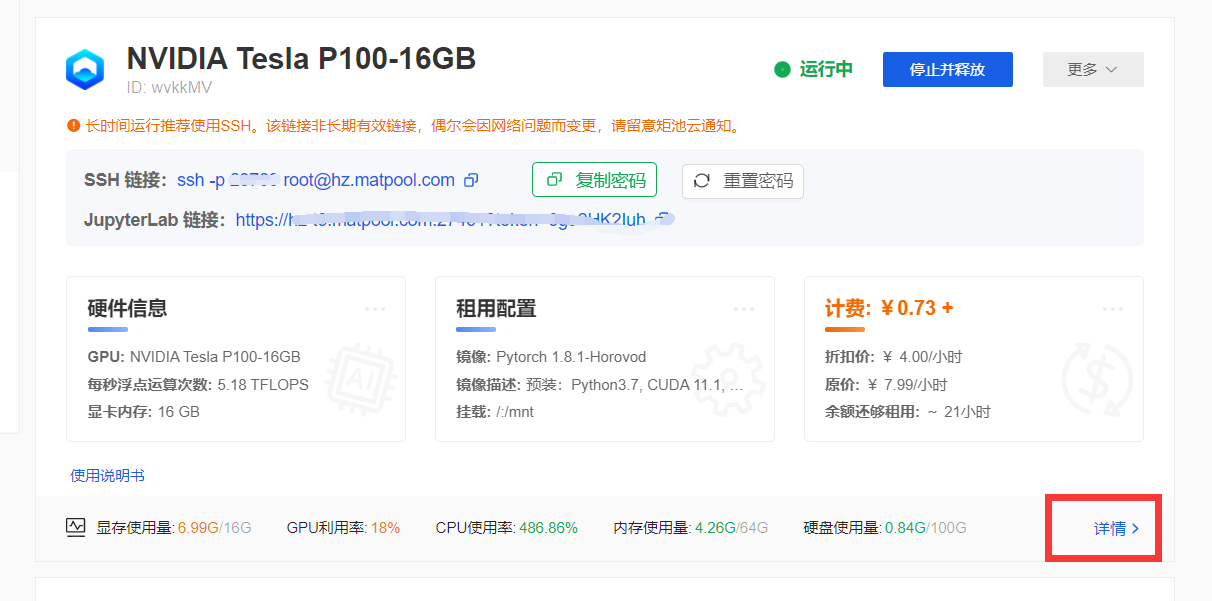Screen dimensions: 1212x601
Task: Click the green running status dot
Action: click(782, 69)
